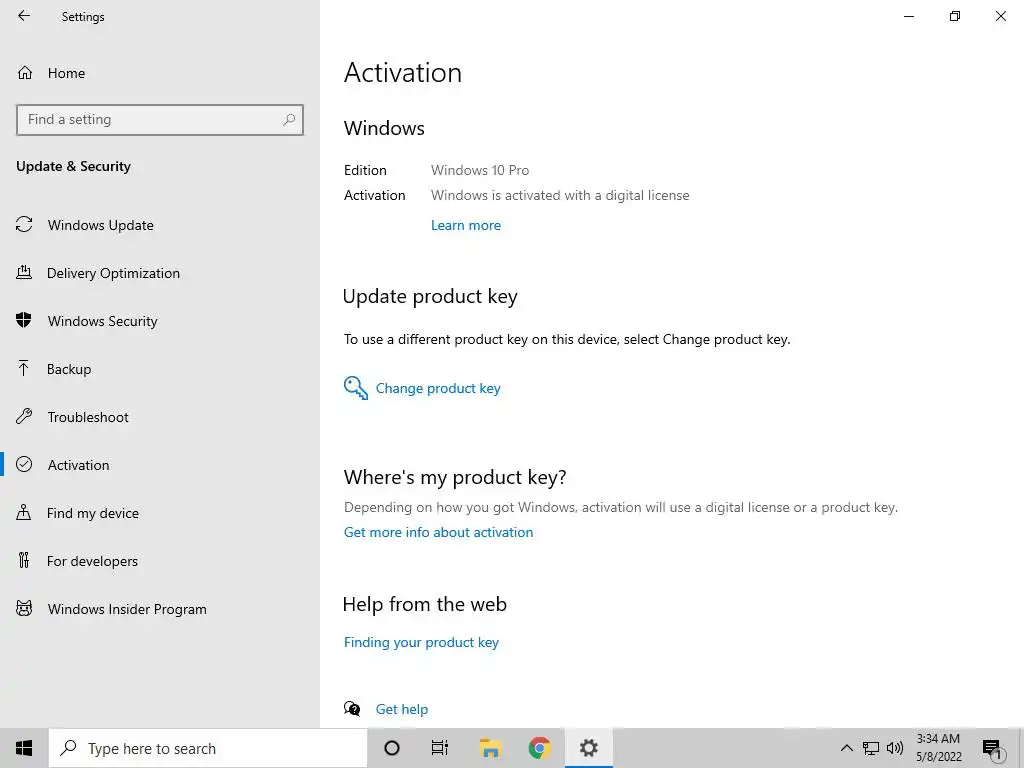Open the Action Center notifications icon
This screenshot has height=768, width=1024.
992,749
